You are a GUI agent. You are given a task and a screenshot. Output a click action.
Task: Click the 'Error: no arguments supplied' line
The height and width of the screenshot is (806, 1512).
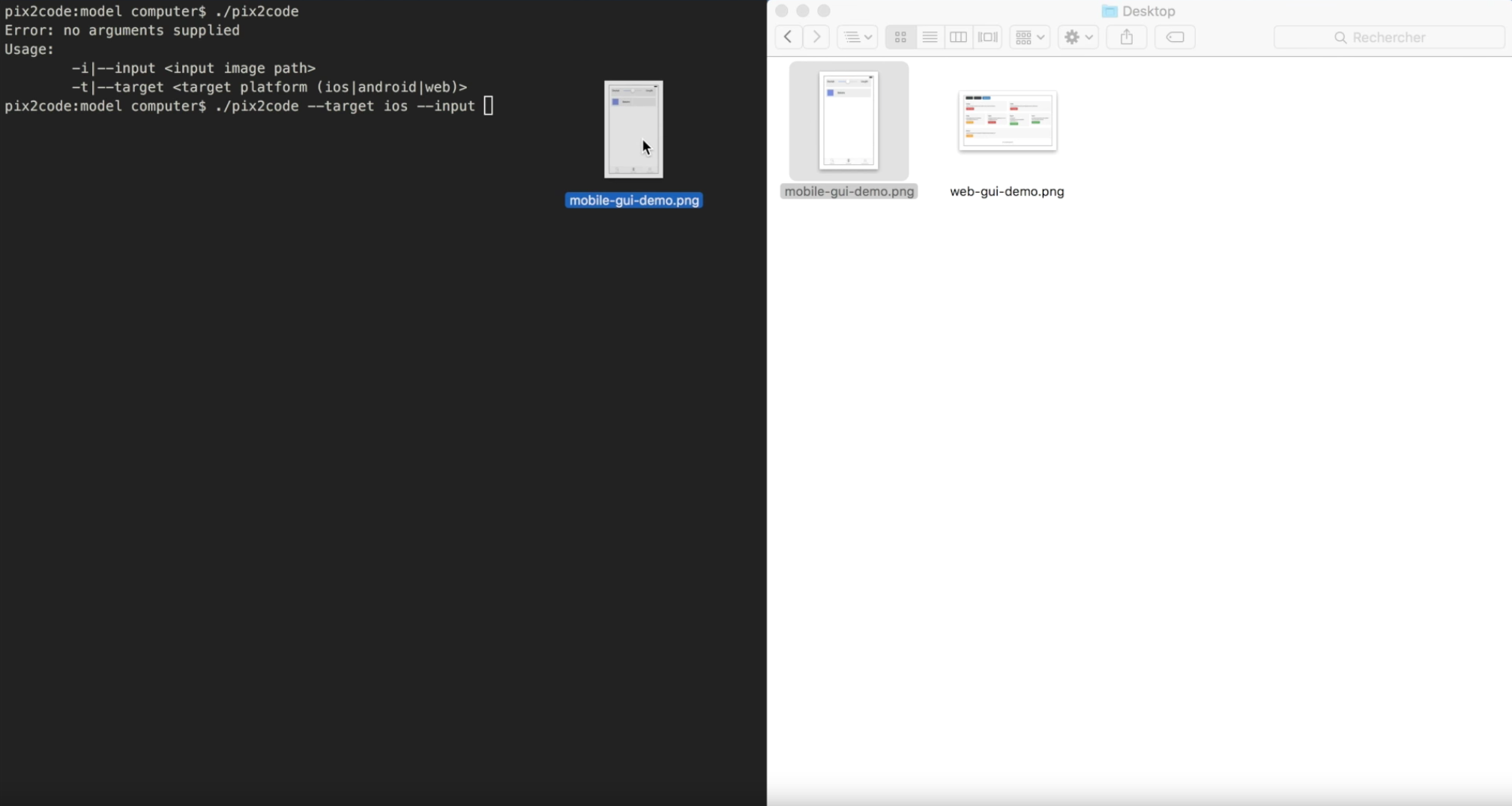click(x=122, y=30)
